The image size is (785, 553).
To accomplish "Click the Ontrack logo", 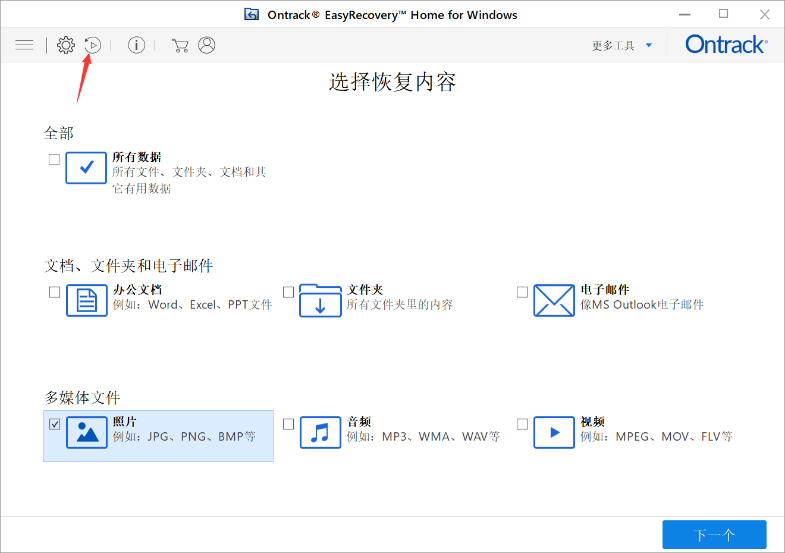I will point(726,45).
